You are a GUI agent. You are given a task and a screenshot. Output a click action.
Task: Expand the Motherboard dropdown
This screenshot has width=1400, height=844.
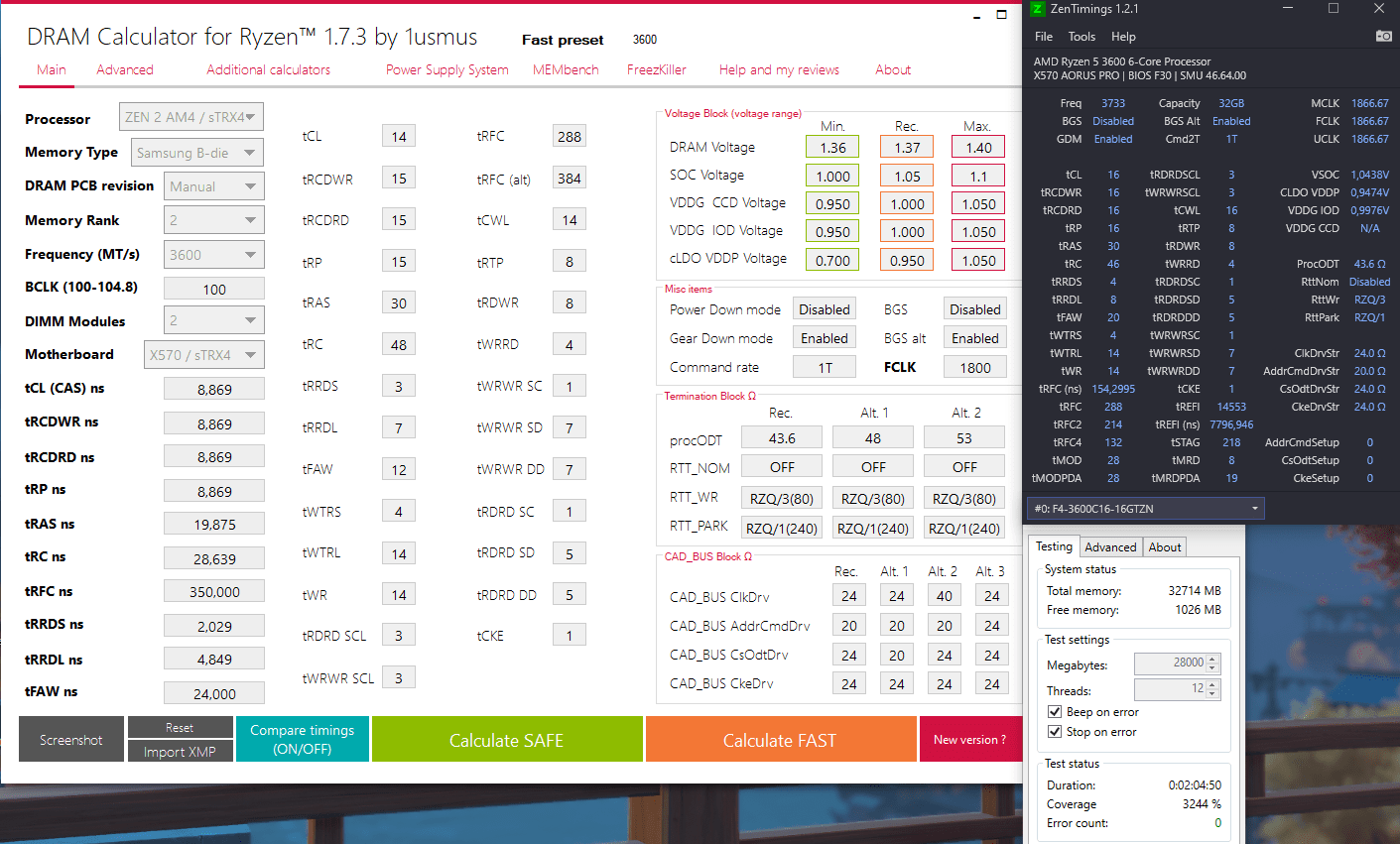[204, 354]
